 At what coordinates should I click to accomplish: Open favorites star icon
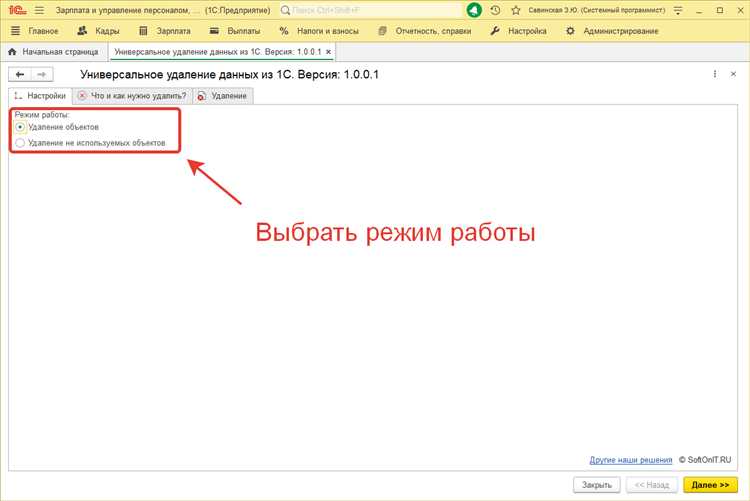pos(516,10)
